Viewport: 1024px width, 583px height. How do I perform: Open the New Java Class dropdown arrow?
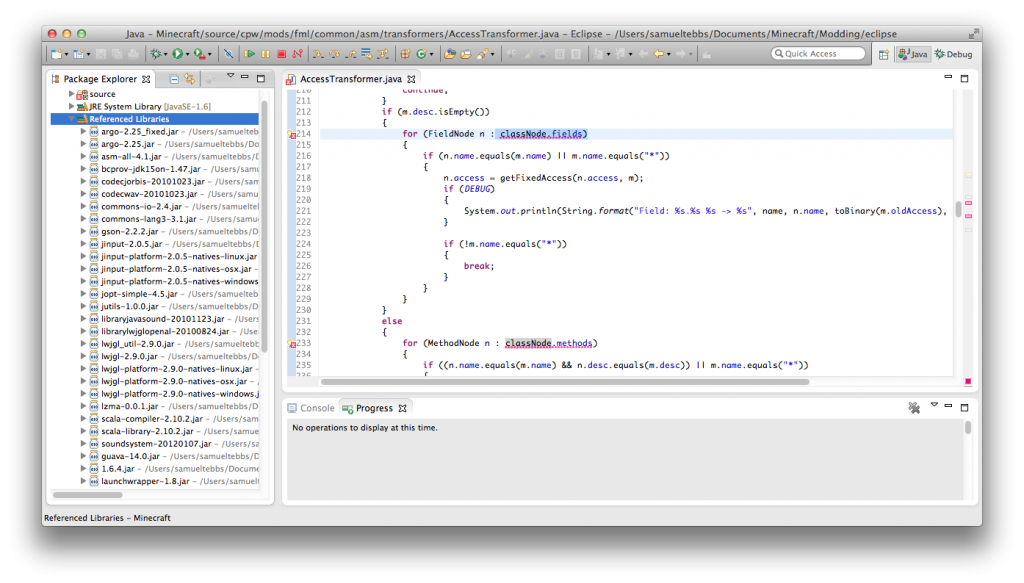(432, 55)
